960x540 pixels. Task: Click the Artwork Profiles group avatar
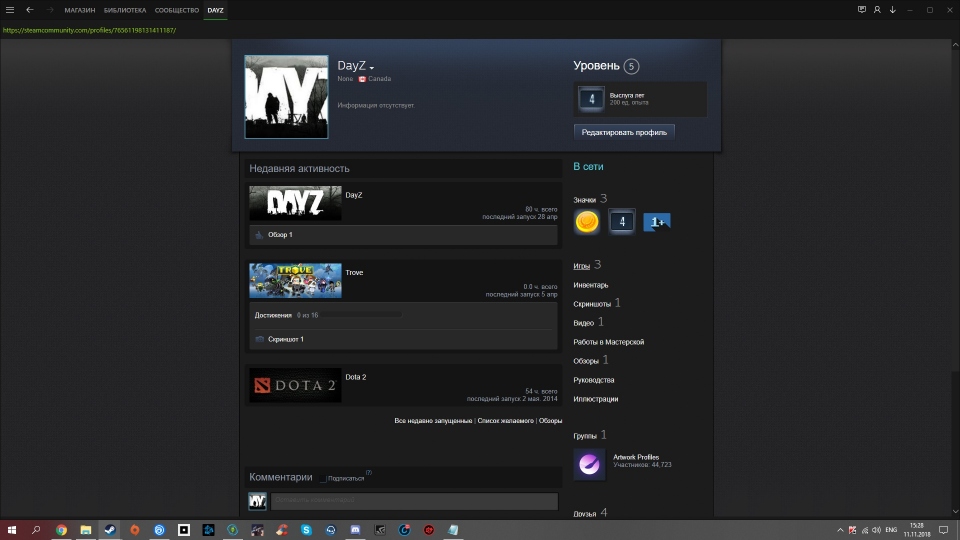pyautogui.click(x=589, y=464)
